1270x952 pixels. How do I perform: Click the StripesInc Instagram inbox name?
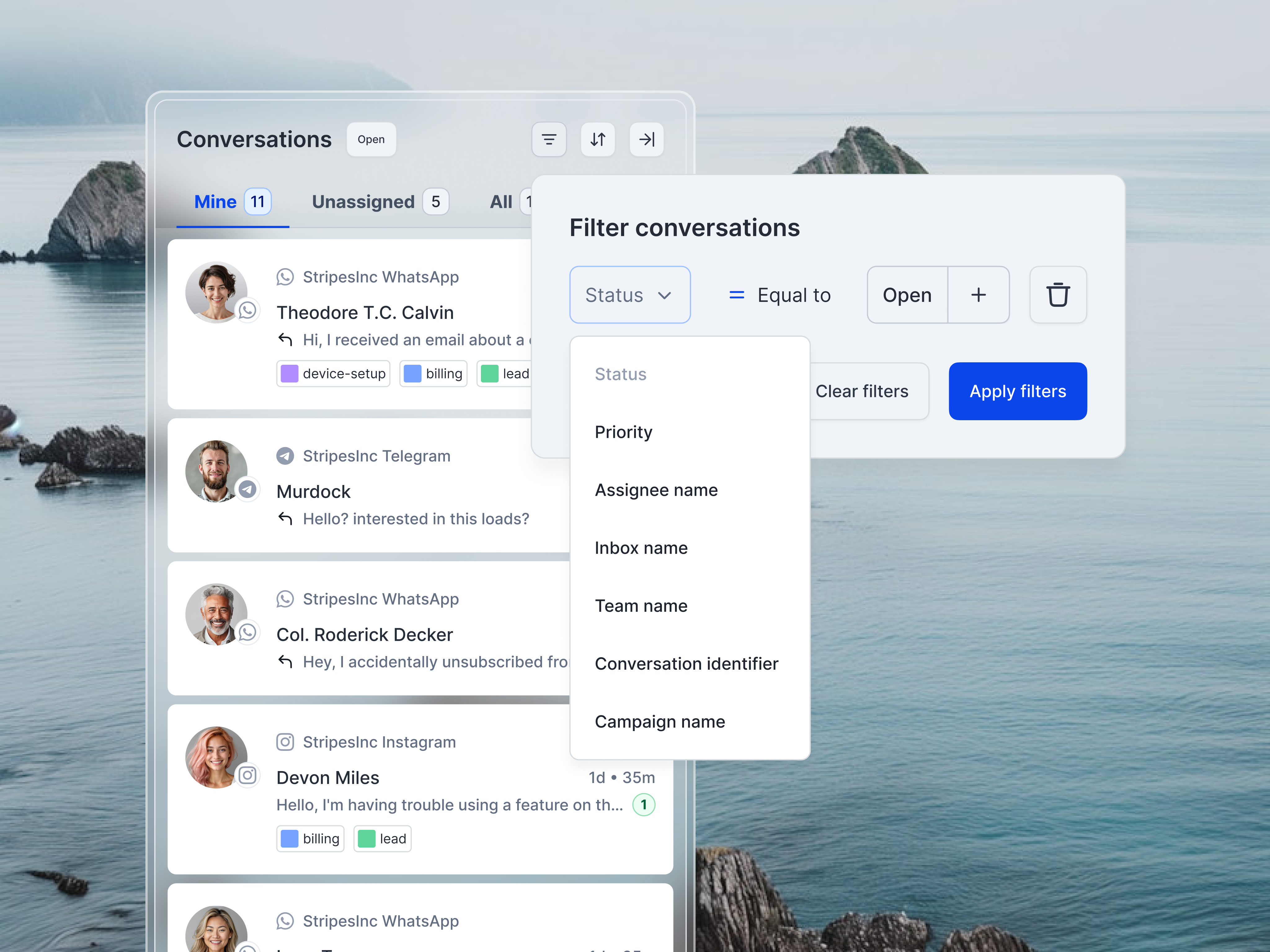click(x=380, y=742)
